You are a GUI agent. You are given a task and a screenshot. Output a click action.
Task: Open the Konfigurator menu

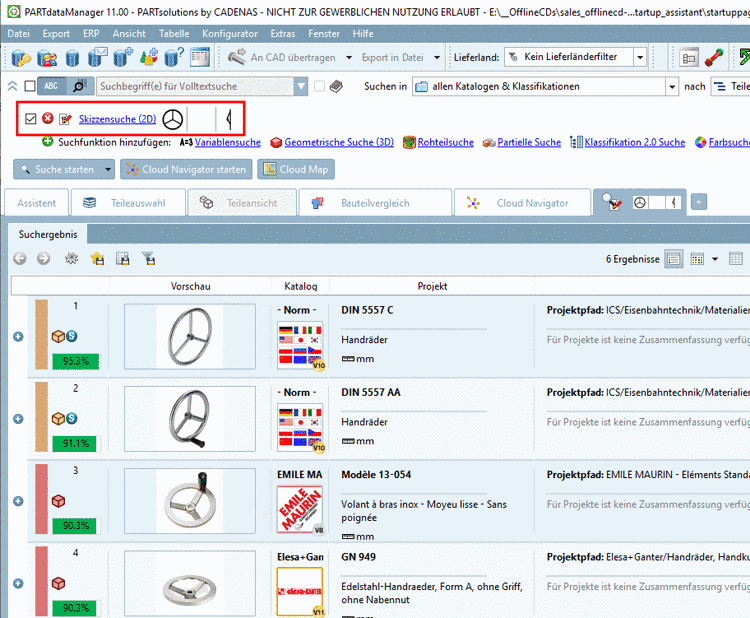coord(230,33)
